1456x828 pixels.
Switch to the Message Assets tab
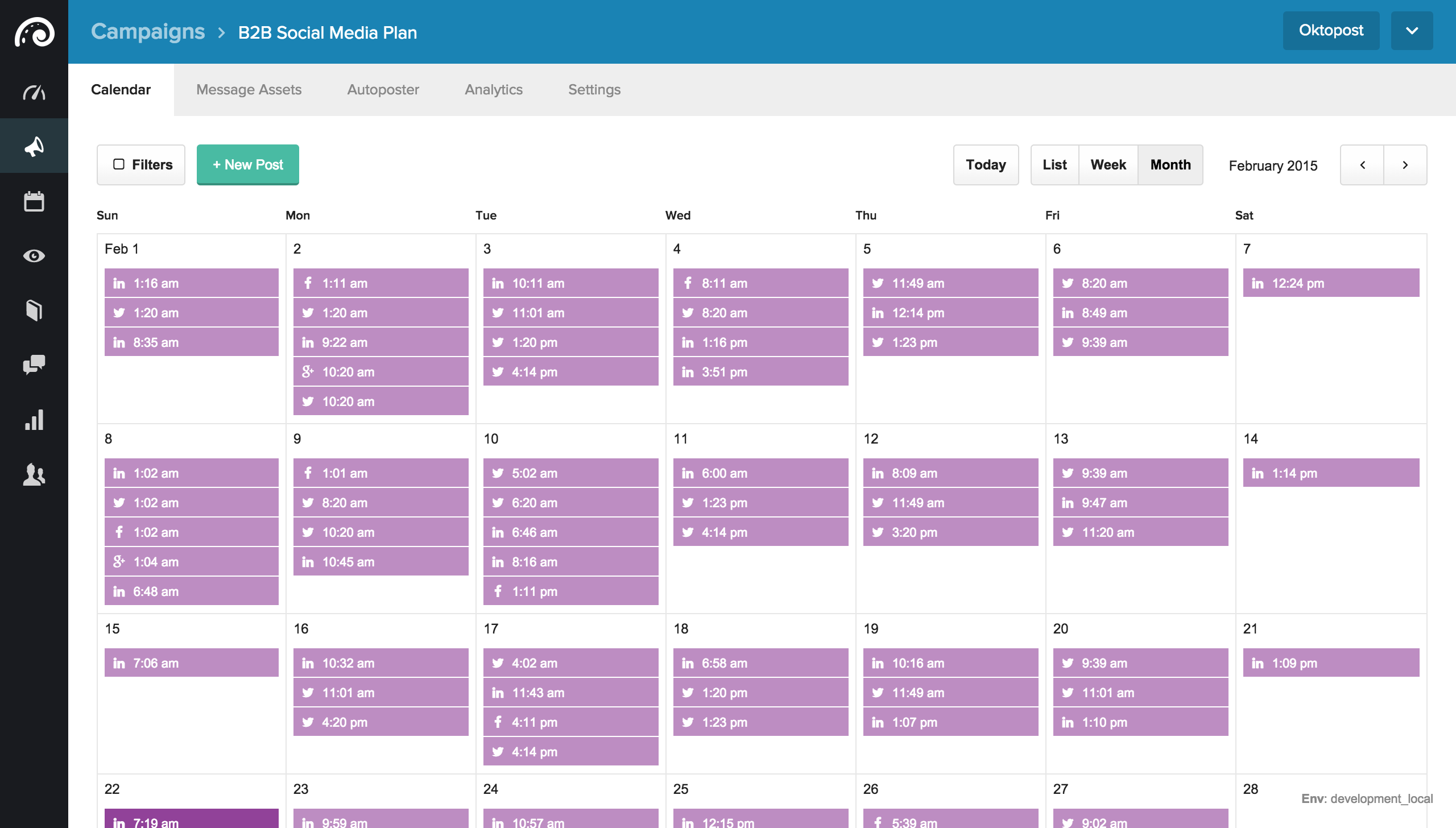pos(249,90)
